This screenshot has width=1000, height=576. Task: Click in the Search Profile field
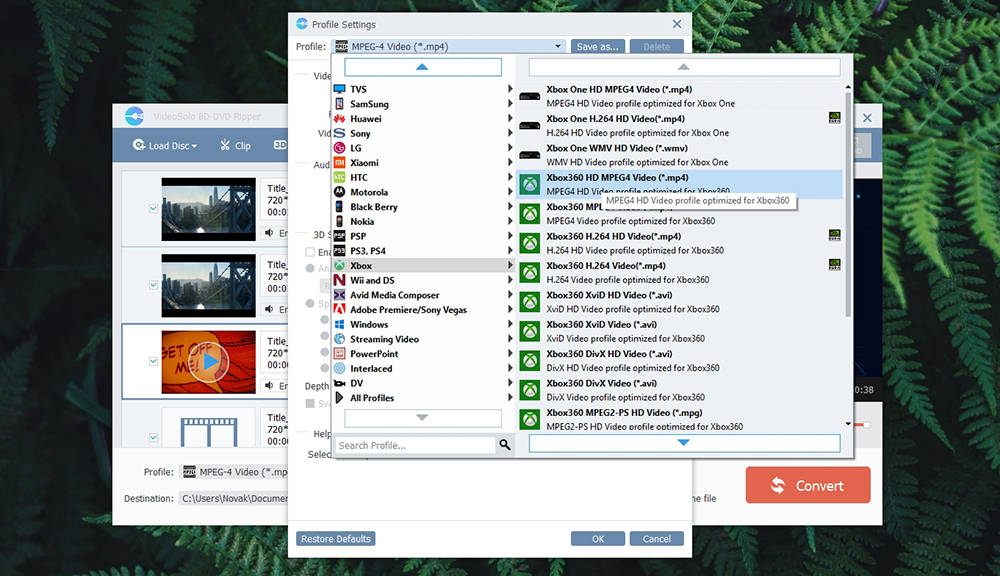point(415,445)
